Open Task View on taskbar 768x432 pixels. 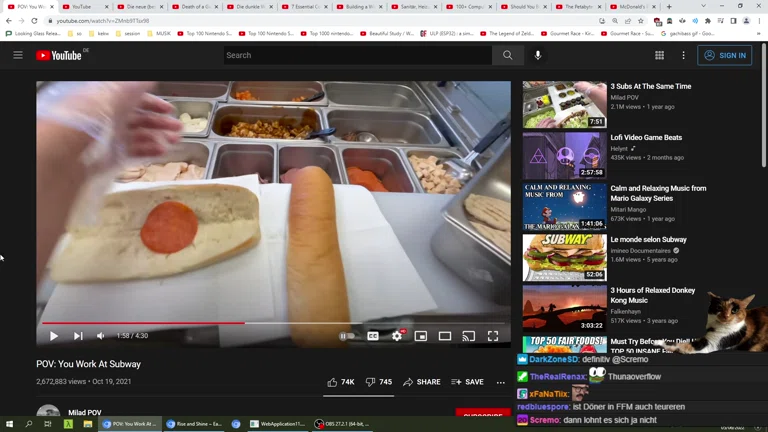[48, 424]
